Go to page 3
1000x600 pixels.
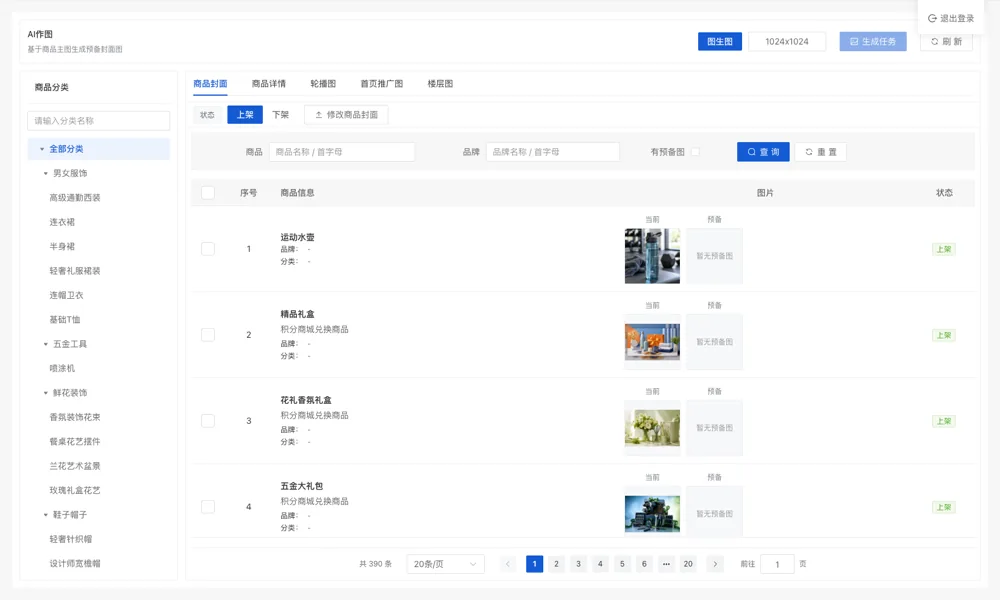coord(578,564)
